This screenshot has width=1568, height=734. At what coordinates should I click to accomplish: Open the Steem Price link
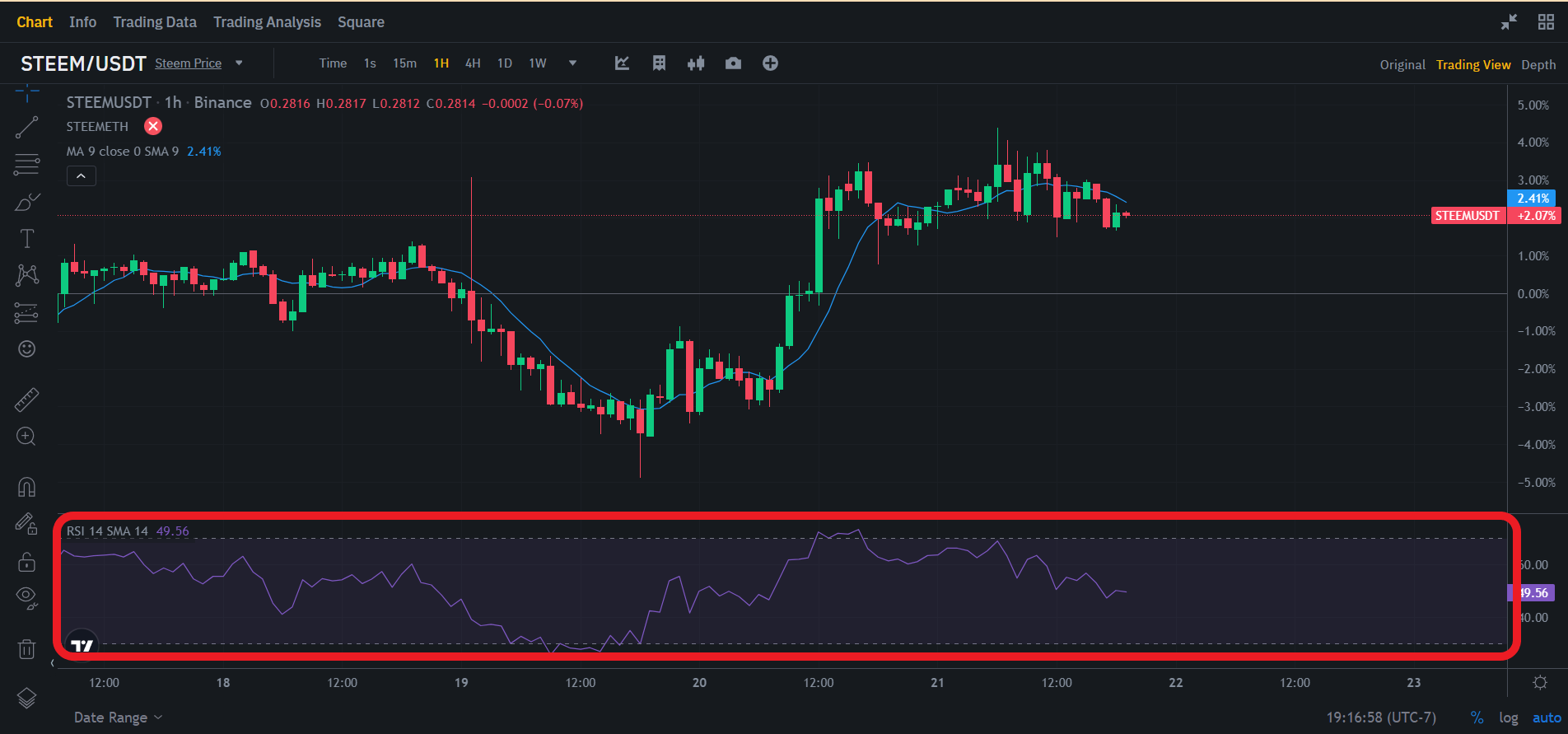coord(188,63)
